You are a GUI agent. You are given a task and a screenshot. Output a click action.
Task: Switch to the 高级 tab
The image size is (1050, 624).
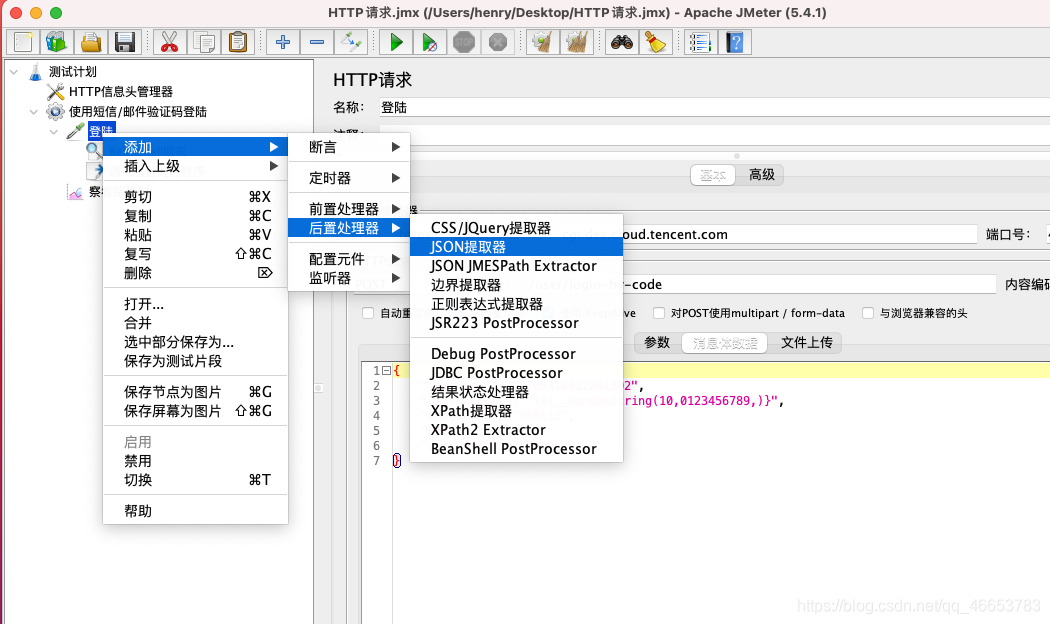click(x=761, y=175)
